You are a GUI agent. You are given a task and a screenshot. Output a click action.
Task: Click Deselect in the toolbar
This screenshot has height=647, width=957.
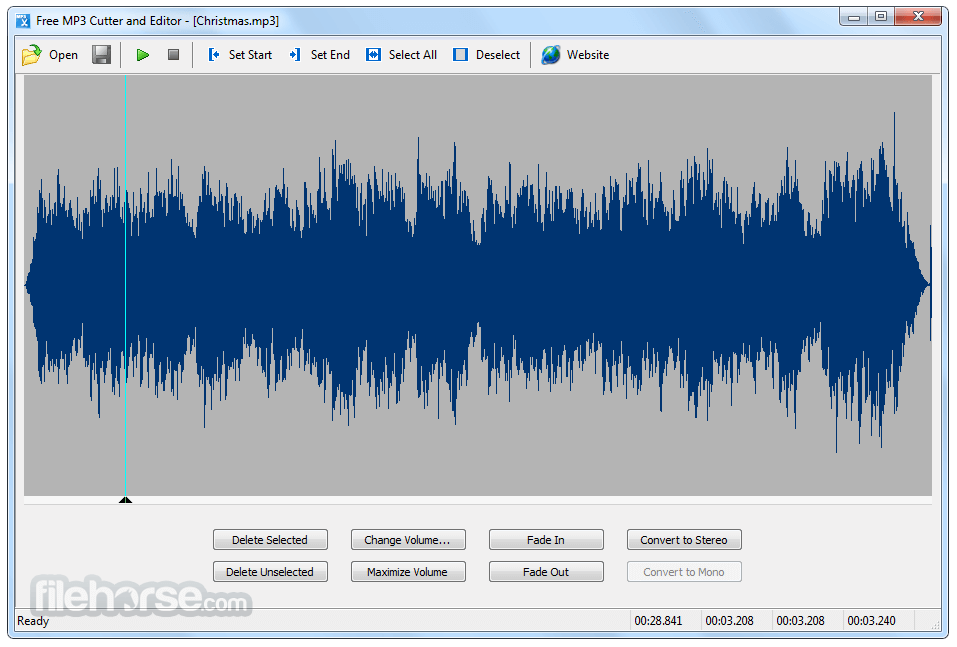coord(486,55)
